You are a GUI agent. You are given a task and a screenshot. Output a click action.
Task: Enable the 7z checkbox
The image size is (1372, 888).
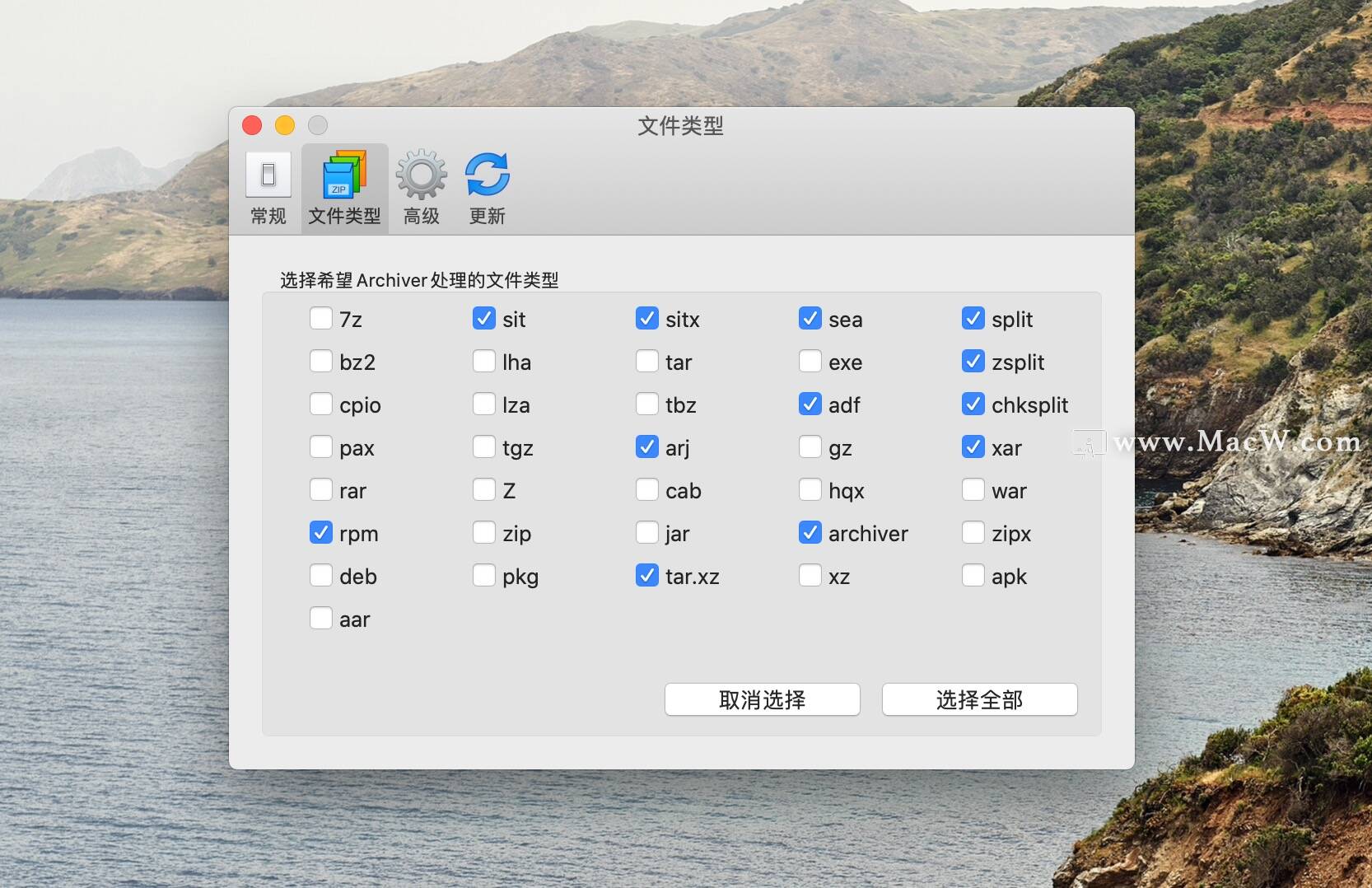[x=321, y=318]
